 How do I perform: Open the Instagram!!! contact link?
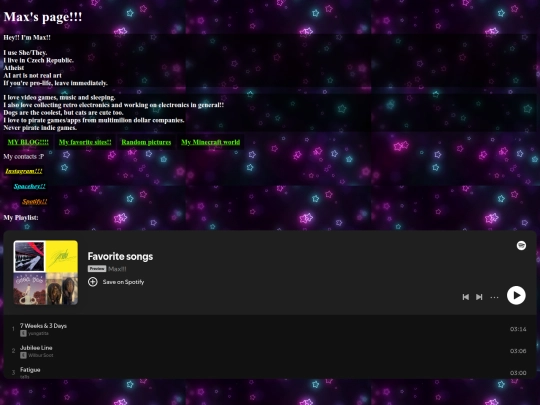coord(24,171)
